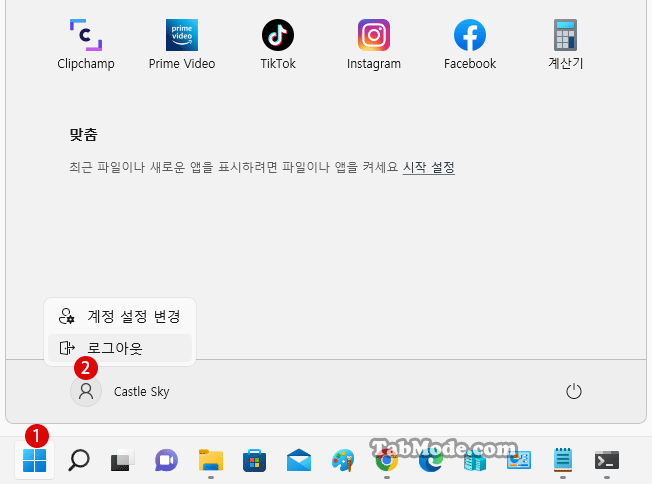Open Mail app on taskbar
The width and height of the screenshot is (652, 484).
pyautogui.click(x=299, y=460)
